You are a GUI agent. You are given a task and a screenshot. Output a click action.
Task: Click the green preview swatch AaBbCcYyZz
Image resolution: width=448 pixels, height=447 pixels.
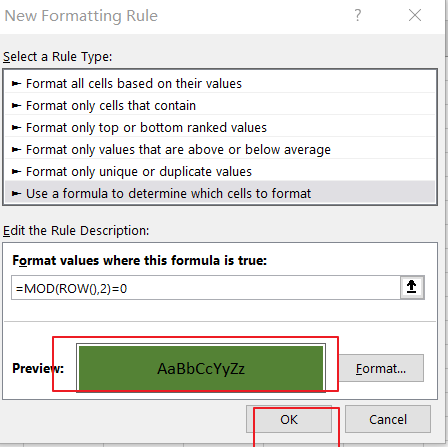click(x=201, y=368)
